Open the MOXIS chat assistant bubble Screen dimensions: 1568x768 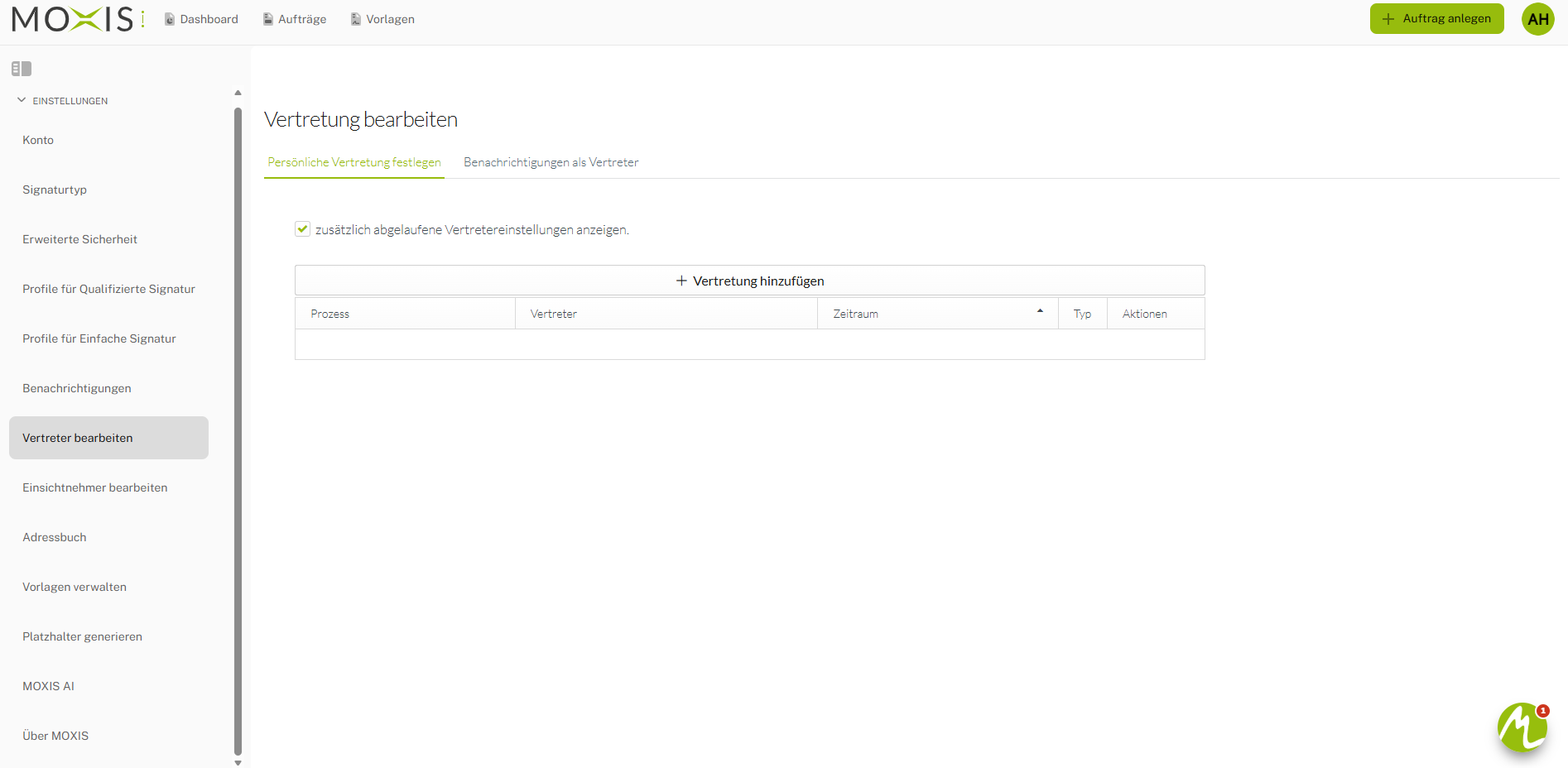pyautogui.click(x=1522, y=727)
